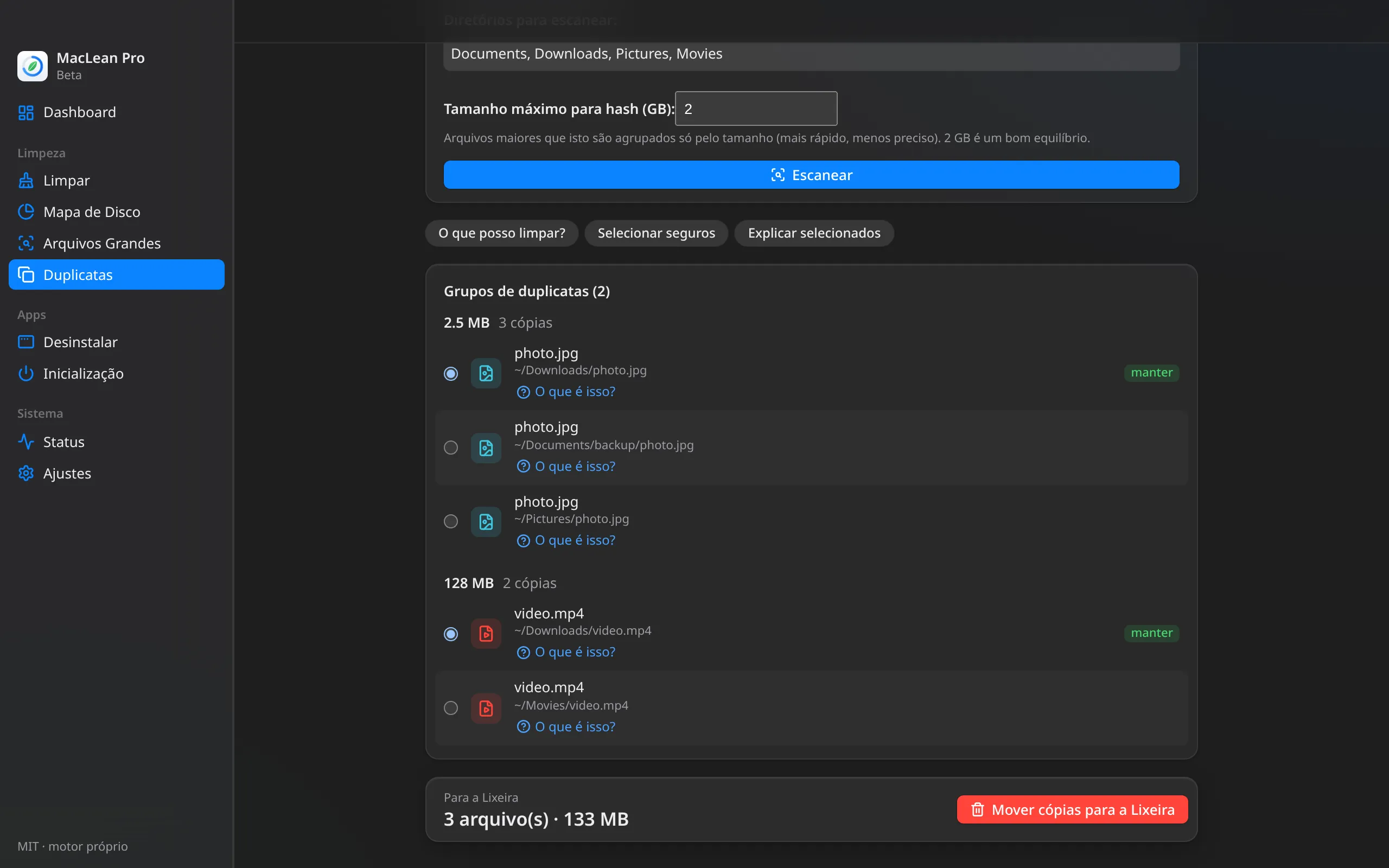This screenshot has width=1389, height=868.
Task: Select keep radio for ~/Downloads/photo.jpg
Action: click(x=451, y=374)
